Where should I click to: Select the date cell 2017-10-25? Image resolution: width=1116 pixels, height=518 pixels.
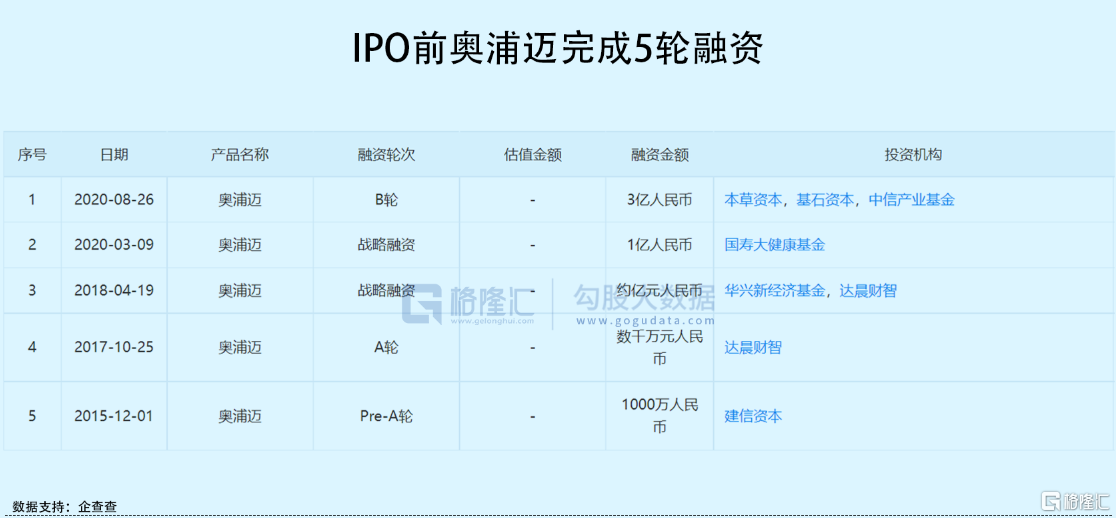coord(114,348)
